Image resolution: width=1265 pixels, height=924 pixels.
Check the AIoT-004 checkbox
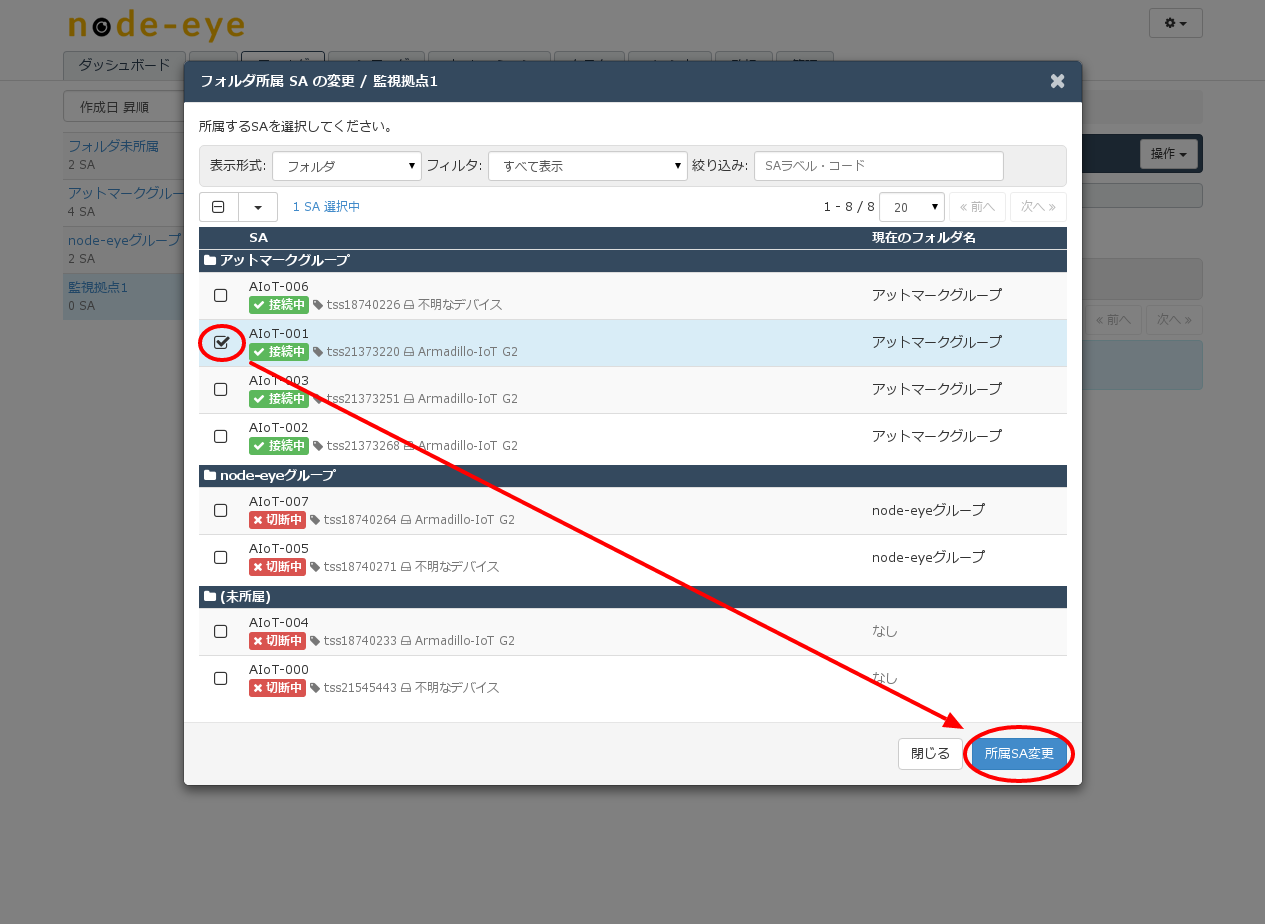[221, 632]
